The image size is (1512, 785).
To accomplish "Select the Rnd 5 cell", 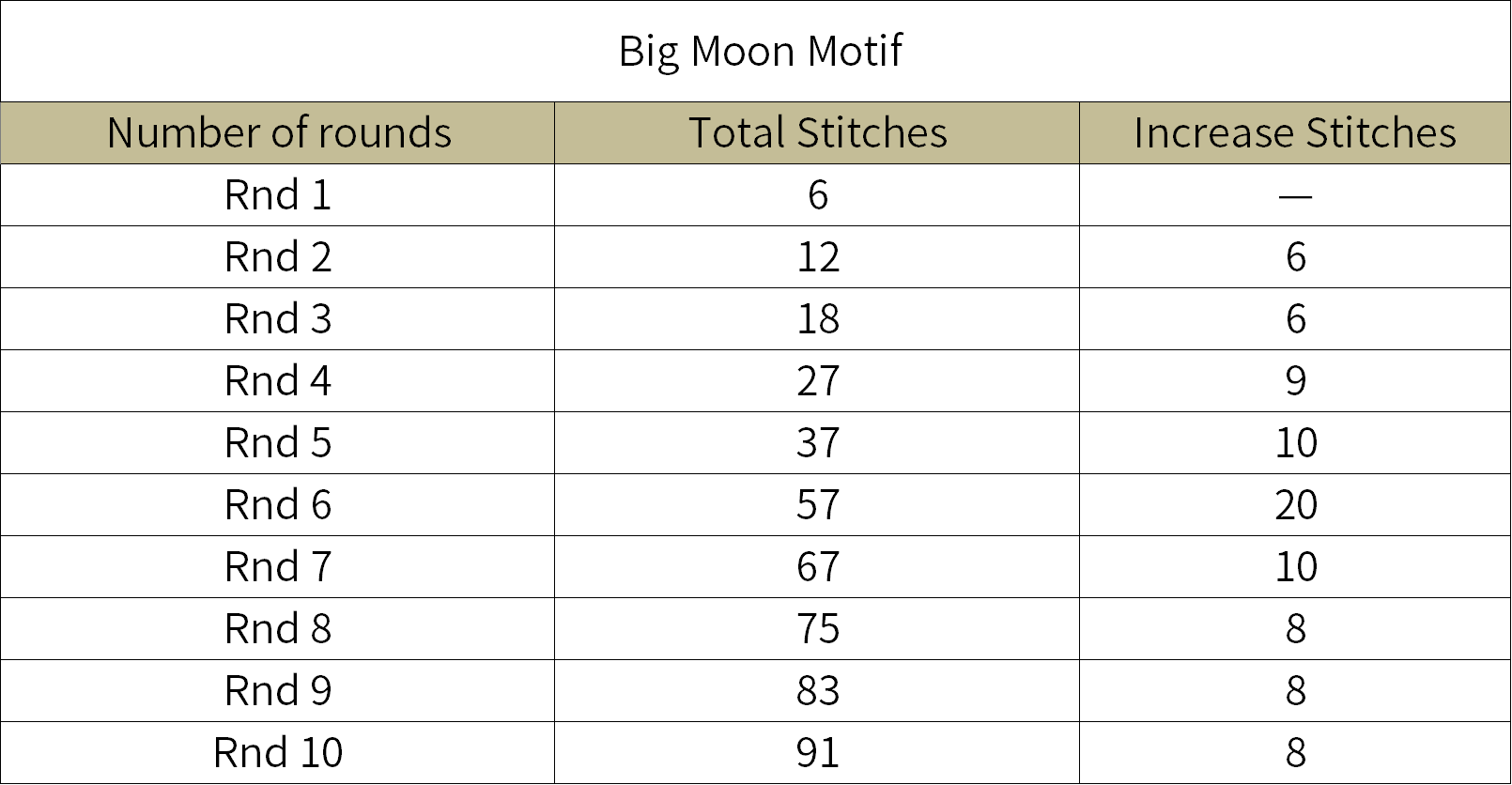I will (x=278, y=442).
